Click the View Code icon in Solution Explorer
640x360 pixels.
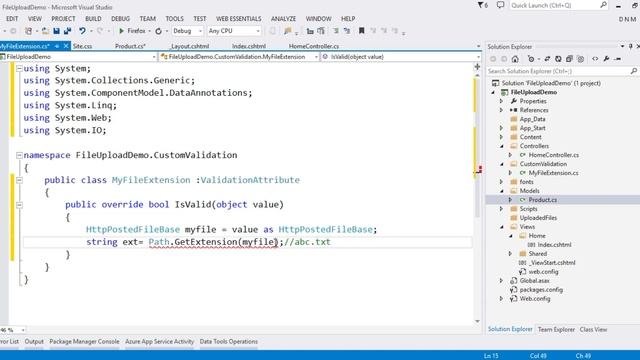(595, 59)
